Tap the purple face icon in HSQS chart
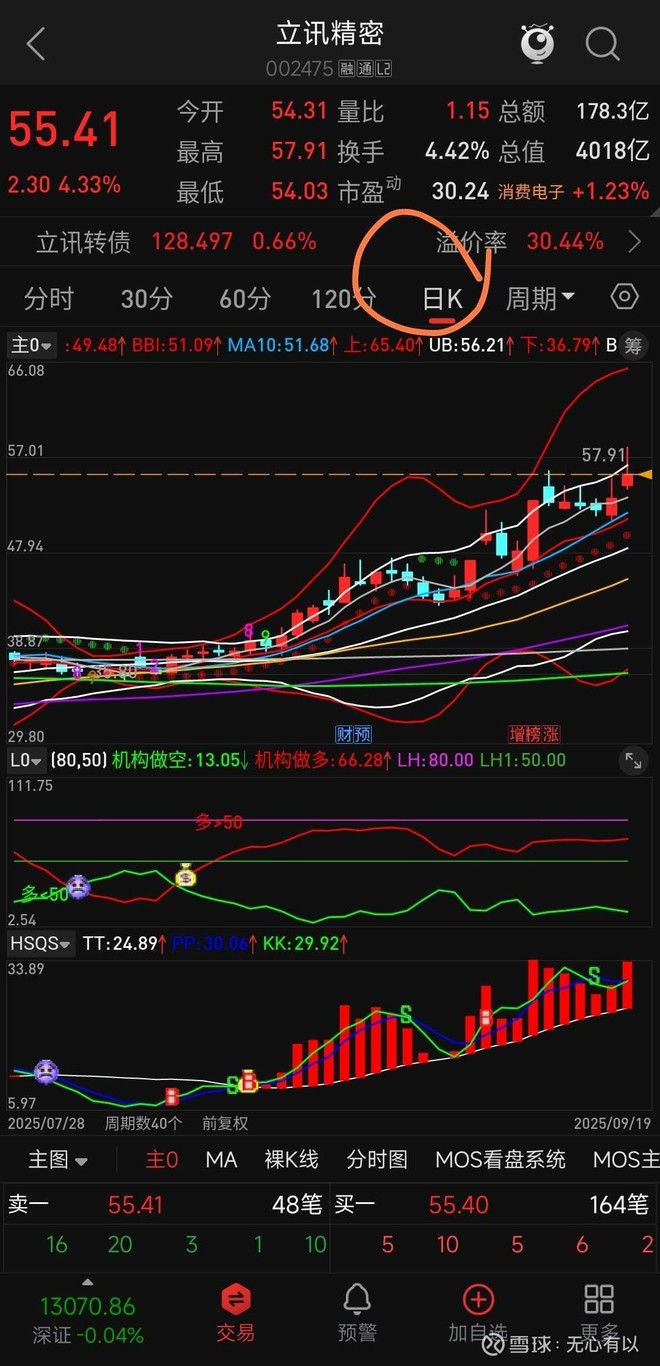660x1366 pixels. (46, 1072)
